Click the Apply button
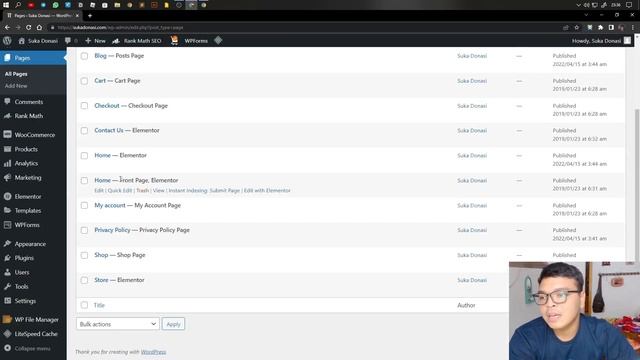This screenshot has width=640, height=360. click(173, 324)
